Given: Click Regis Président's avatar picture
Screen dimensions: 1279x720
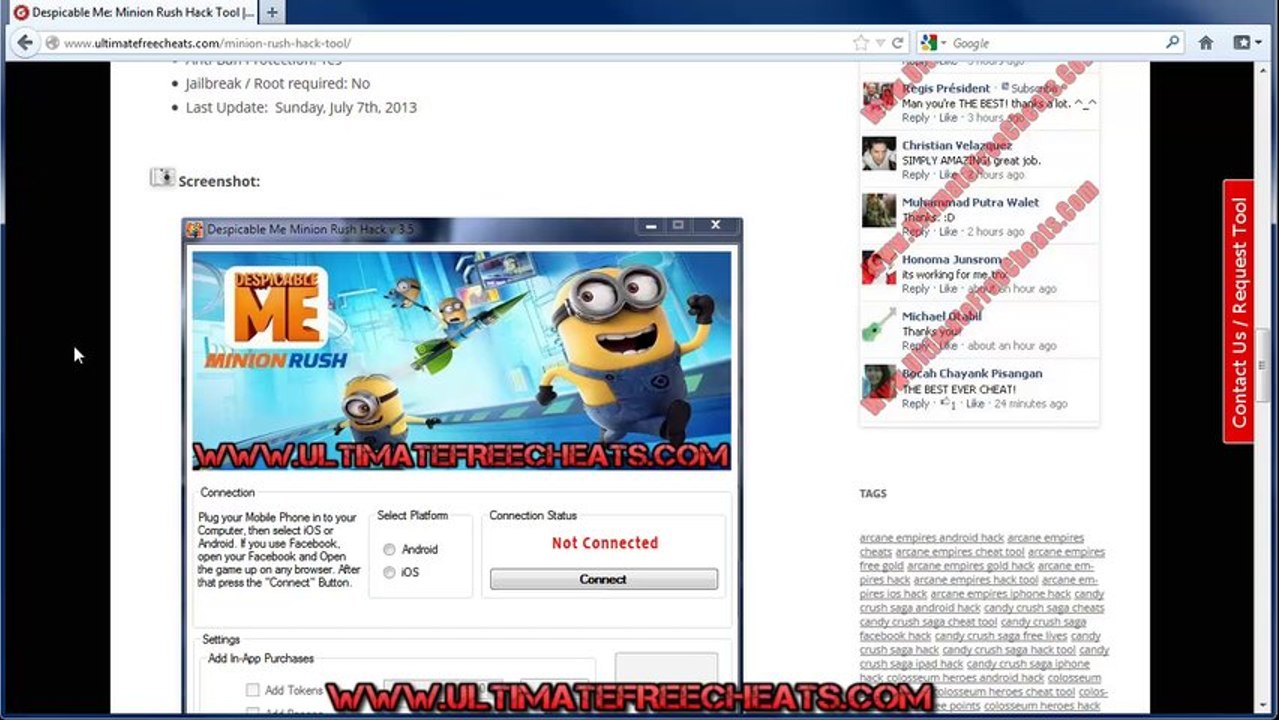Looking at the screenshot, I should 880,98.
